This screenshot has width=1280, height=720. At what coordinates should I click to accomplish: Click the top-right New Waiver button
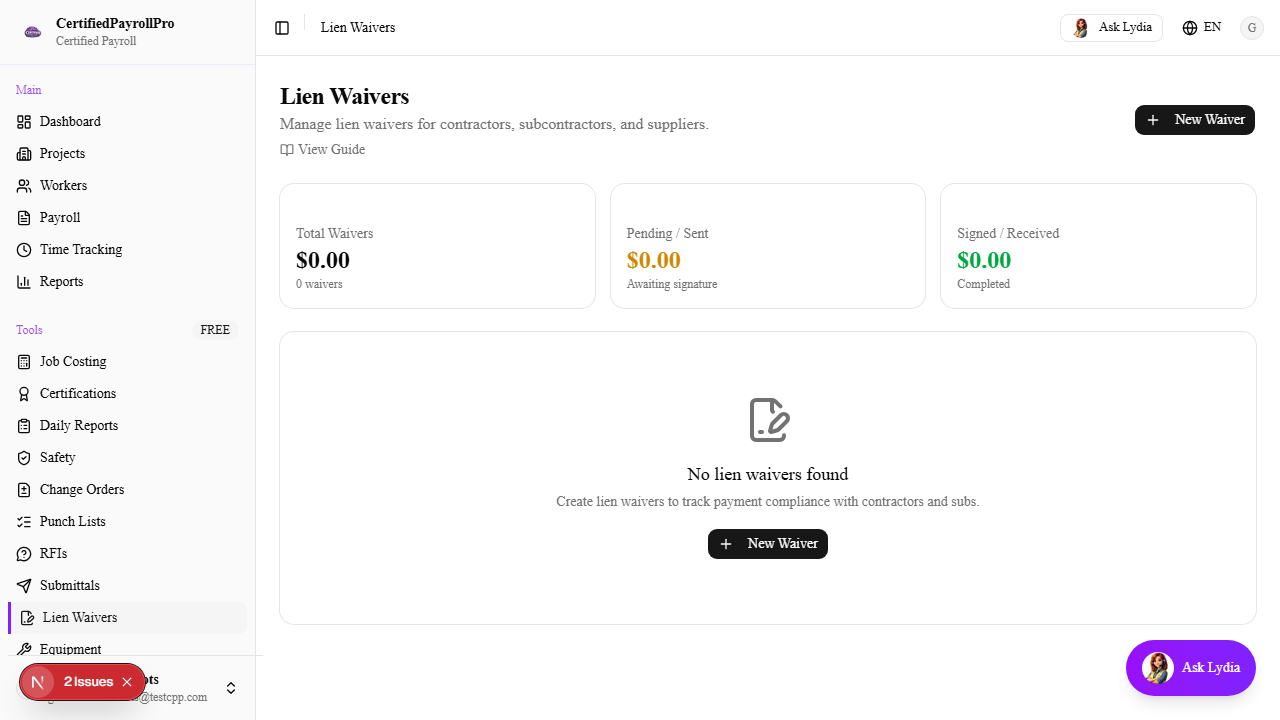(x=1194, y=120)
